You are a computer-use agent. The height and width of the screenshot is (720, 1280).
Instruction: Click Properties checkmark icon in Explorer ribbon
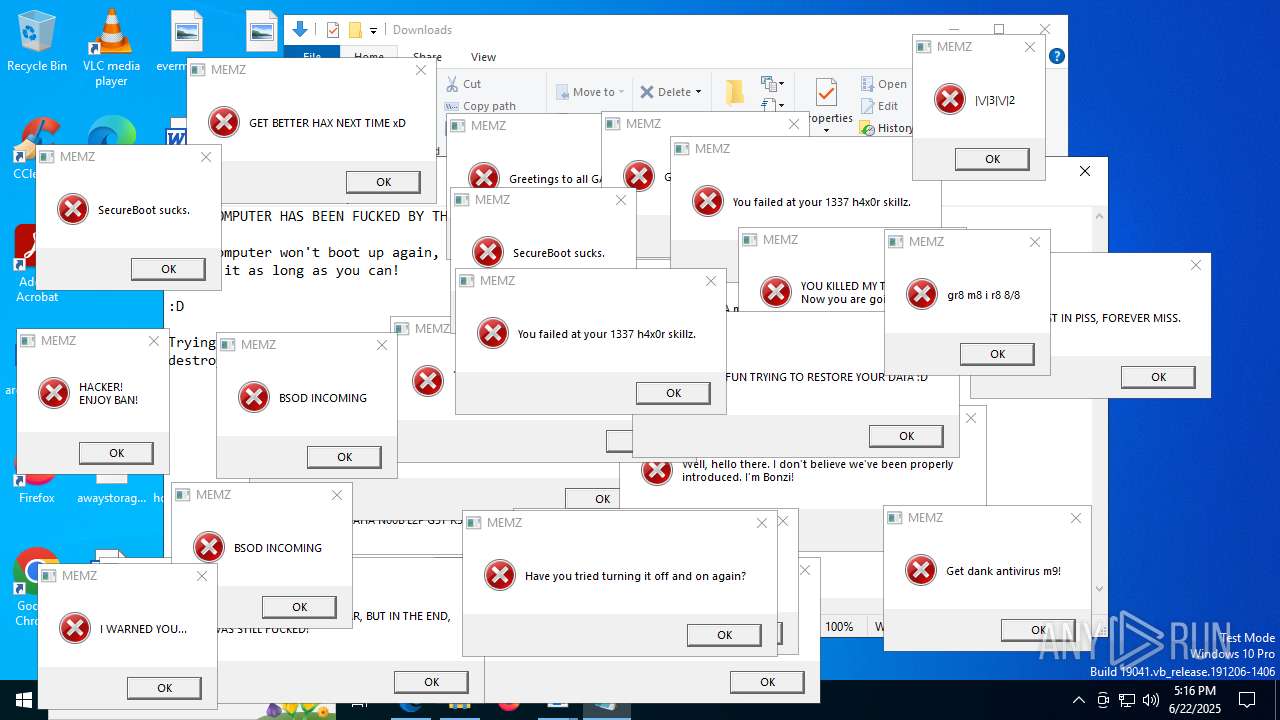tap(826, 92)
